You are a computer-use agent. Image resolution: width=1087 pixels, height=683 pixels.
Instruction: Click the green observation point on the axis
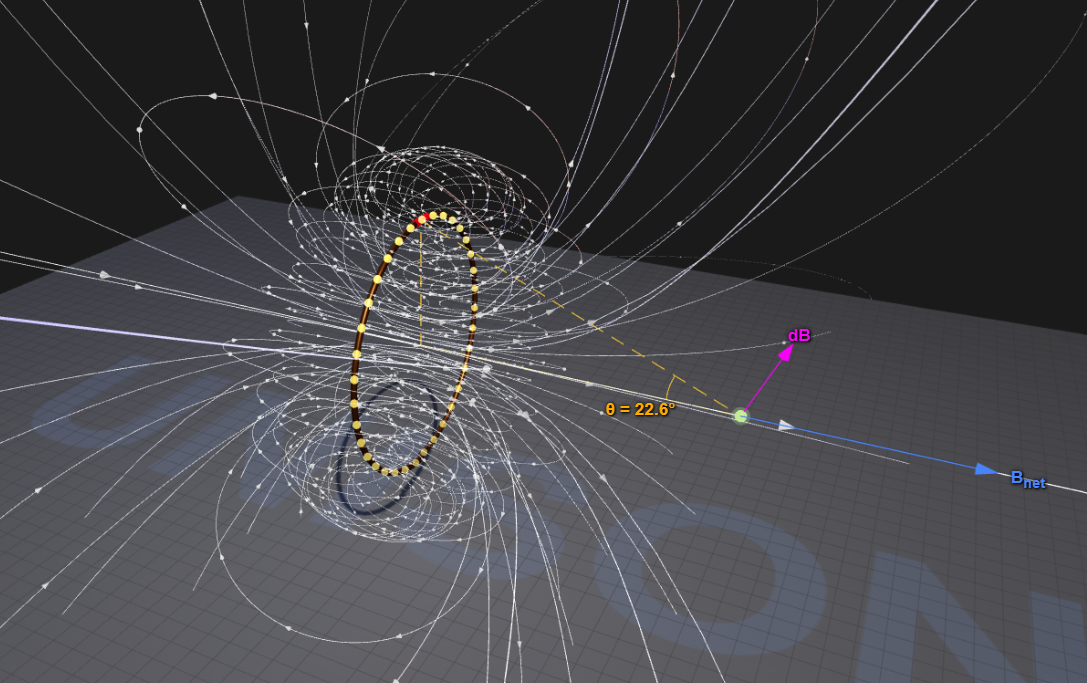741,416
